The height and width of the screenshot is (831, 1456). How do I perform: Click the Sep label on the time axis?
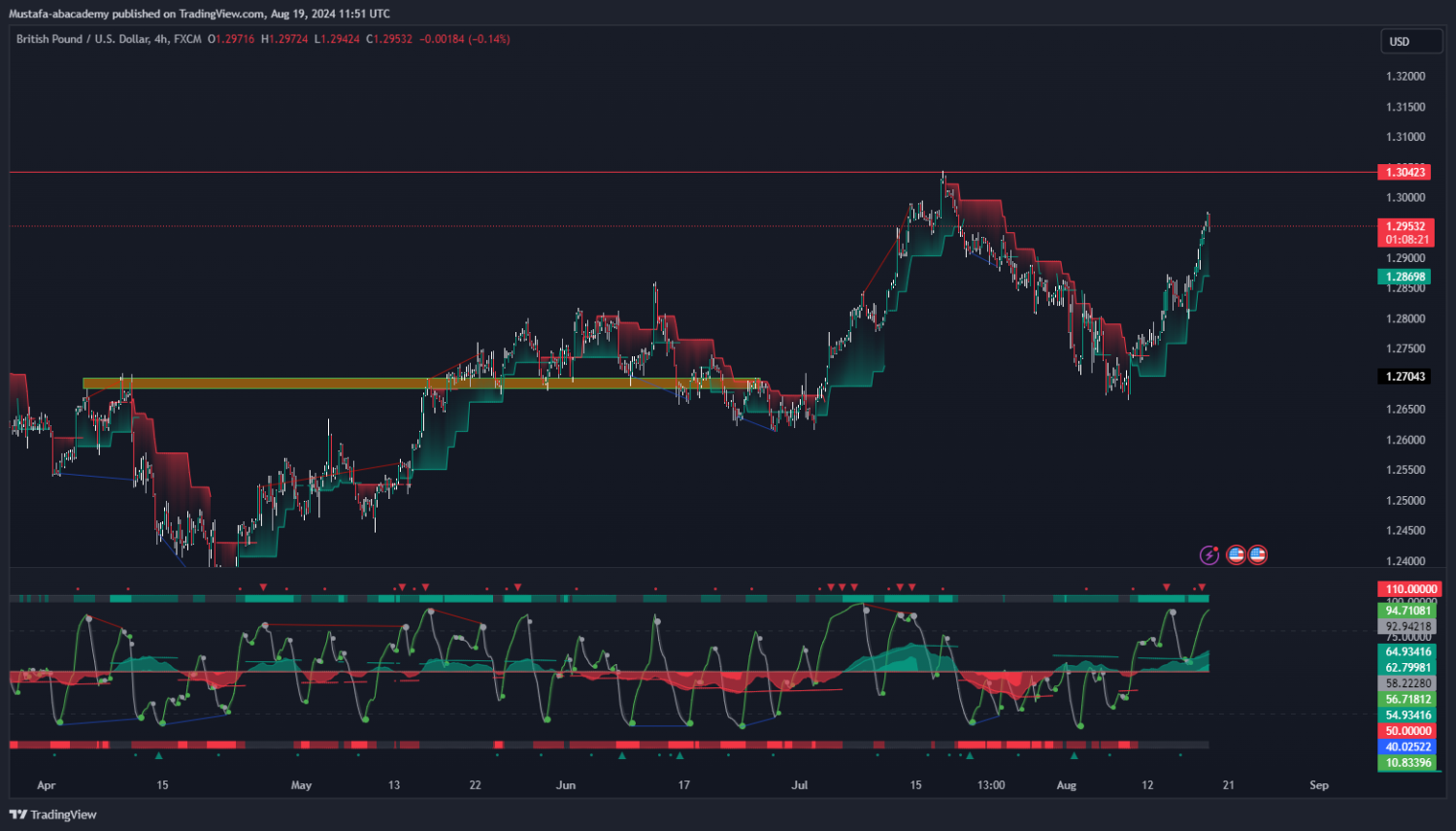click(x=1318, y=785)
